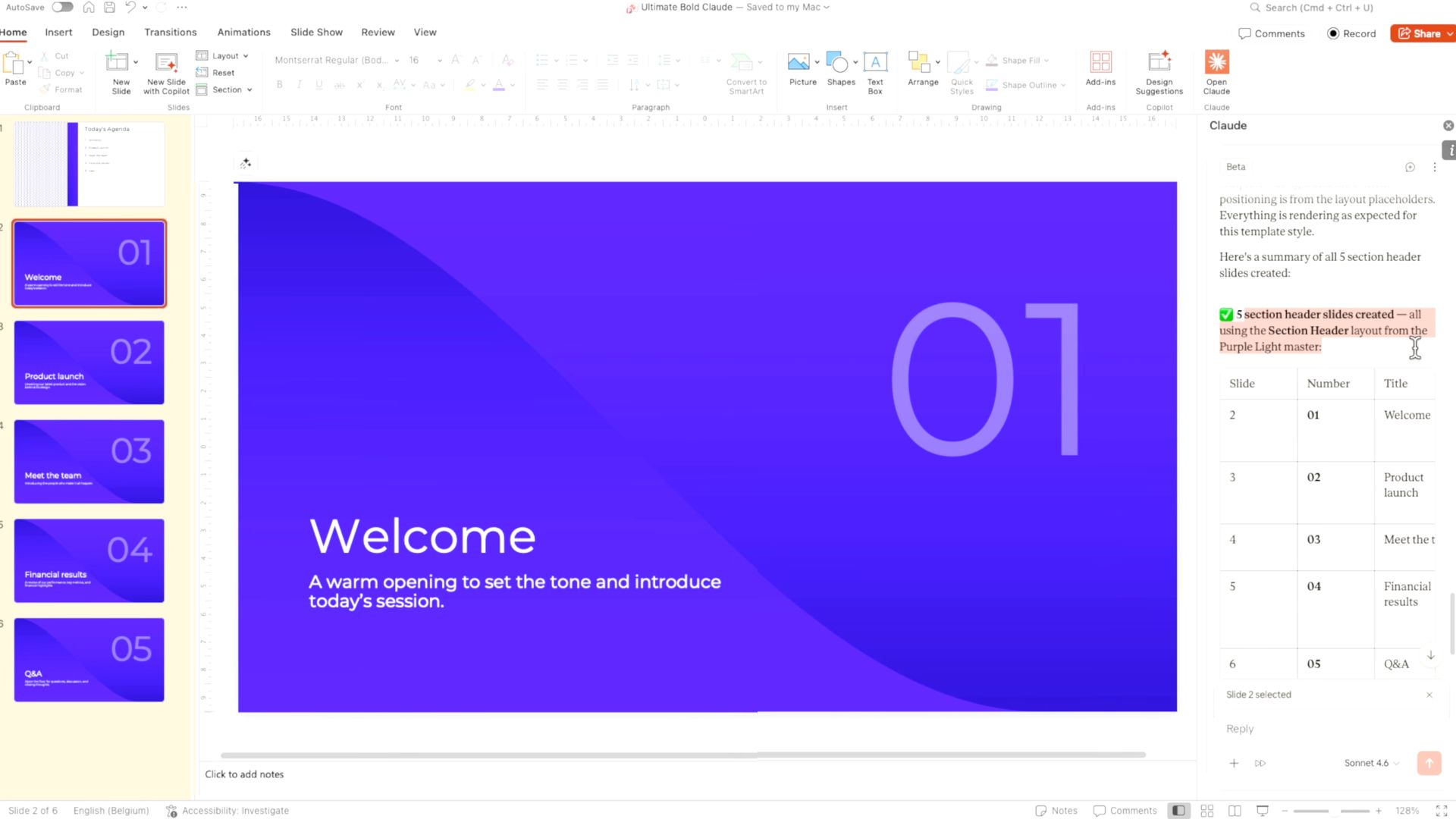This screenshot has width=1456, height=819.
Task: Open the Transitions tab
Action: point(170,32)
